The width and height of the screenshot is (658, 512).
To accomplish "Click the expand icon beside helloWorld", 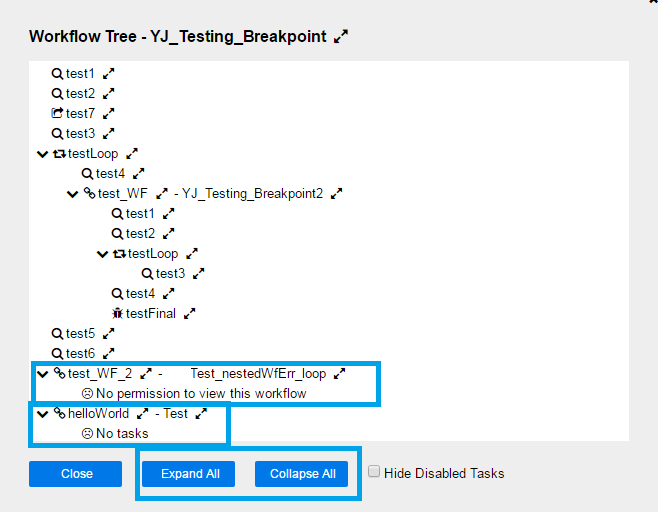I will pyautogui.click(x=142, y=413).
